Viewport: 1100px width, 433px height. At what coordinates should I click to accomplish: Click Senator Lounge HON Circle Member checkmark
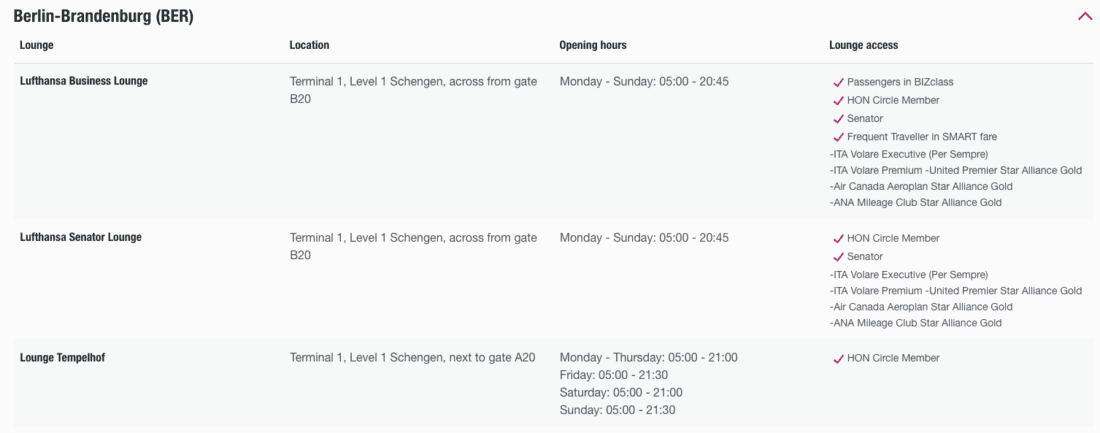tap(839, 239)
